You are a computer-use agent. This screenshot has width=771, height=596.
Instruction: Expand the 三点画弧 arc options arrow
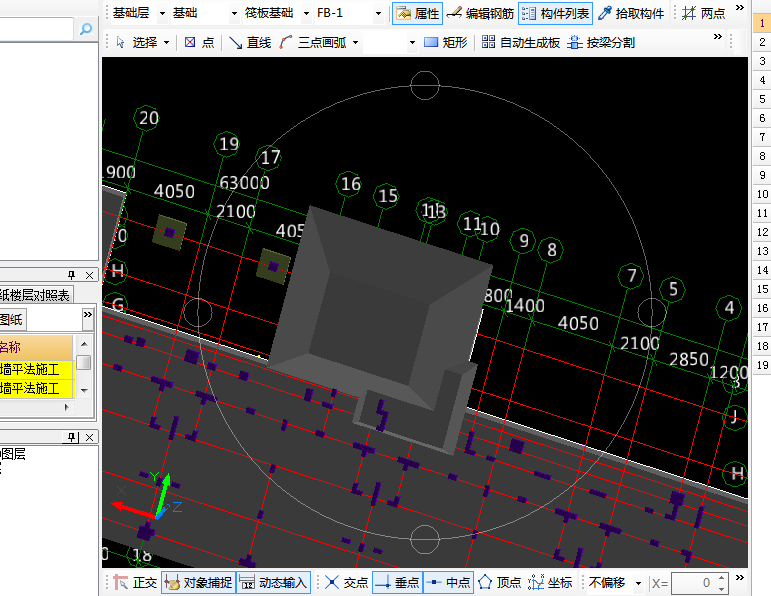(355, 43)
